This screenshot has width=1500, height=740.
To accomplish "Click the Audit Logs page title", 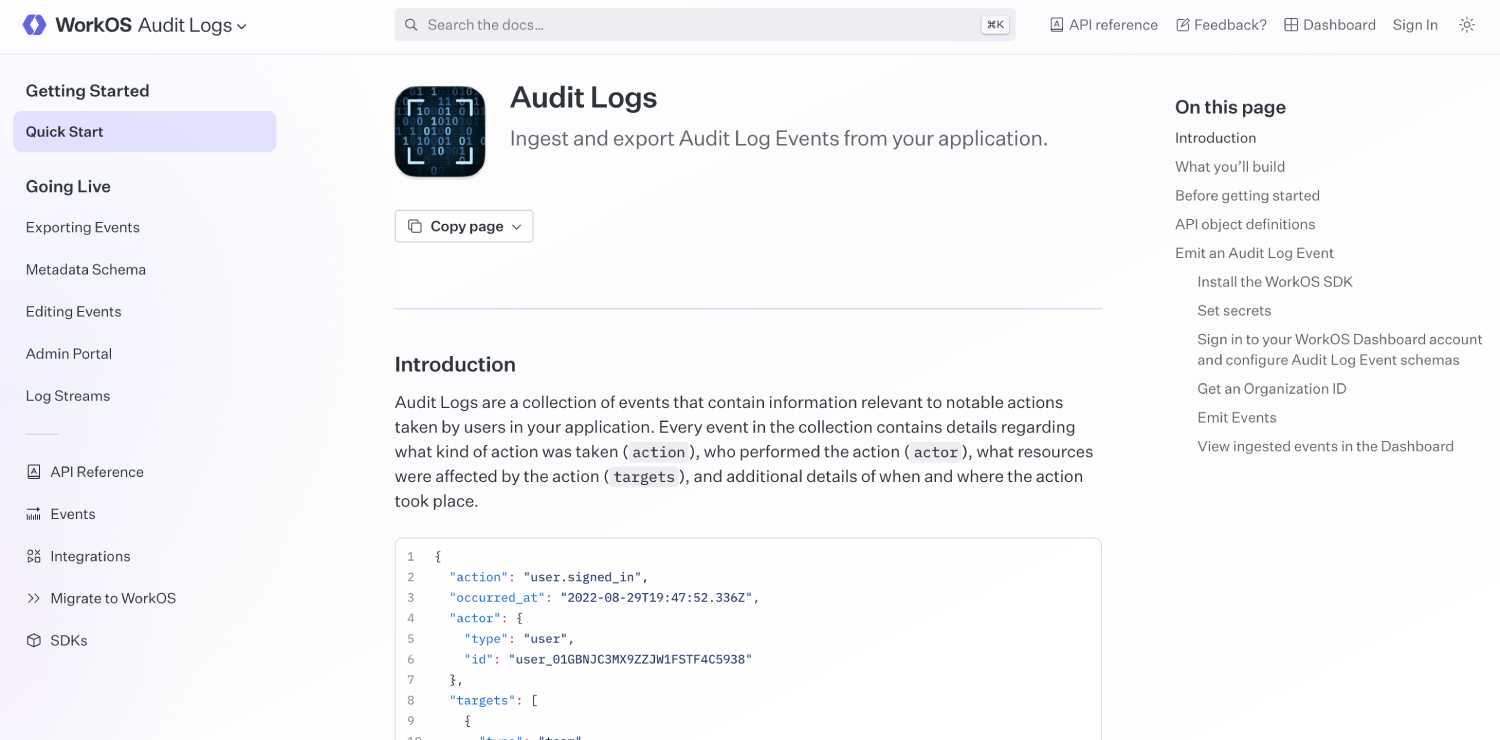I will (x=583, y=97).
